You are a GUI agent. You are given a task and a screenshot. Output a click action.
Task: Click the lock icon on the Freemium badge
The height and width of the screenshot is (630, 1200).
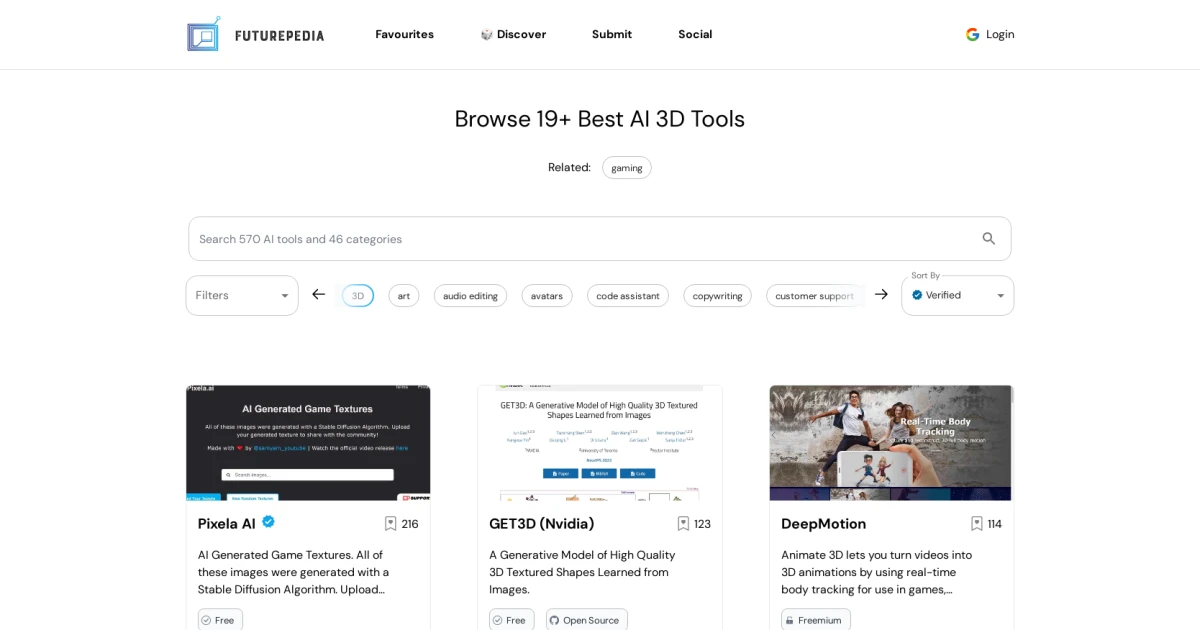[x=789, y=620]
